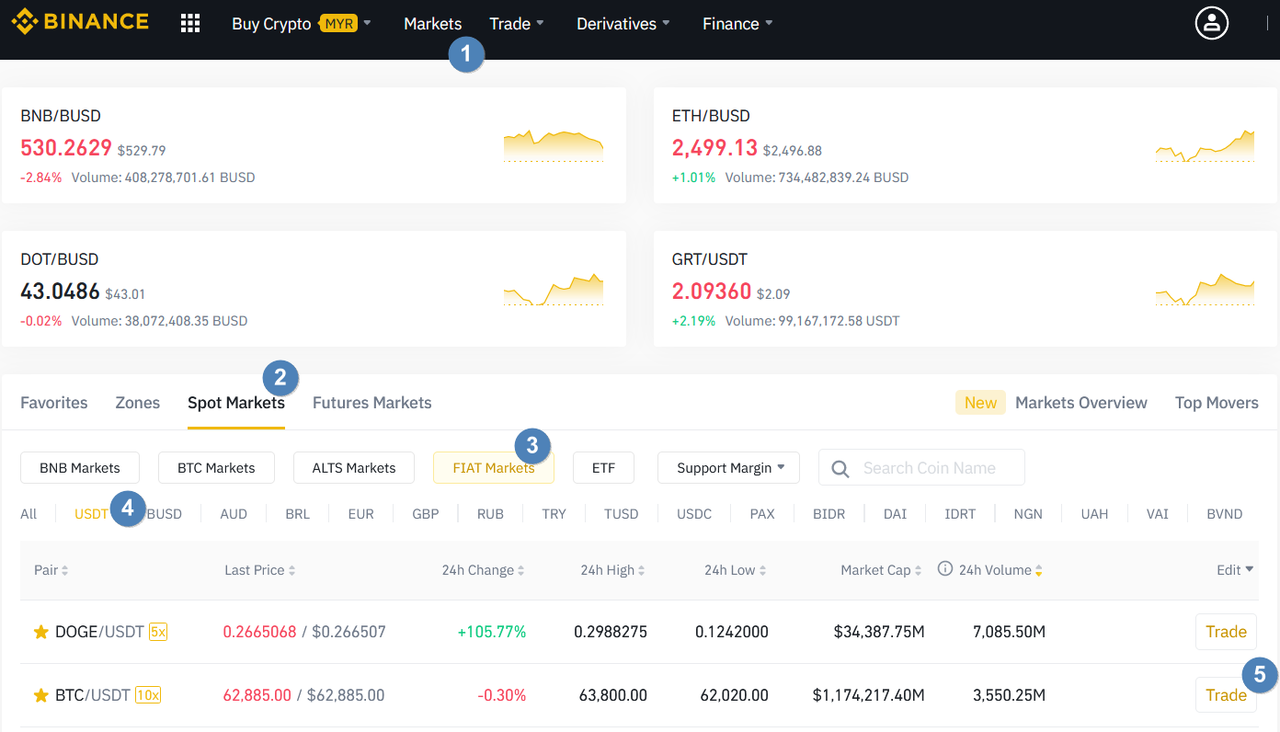The height and width of the screenshot is (732, 1280).
Task: Switch to the Zones tab
Action: click(x=138, y=402)
